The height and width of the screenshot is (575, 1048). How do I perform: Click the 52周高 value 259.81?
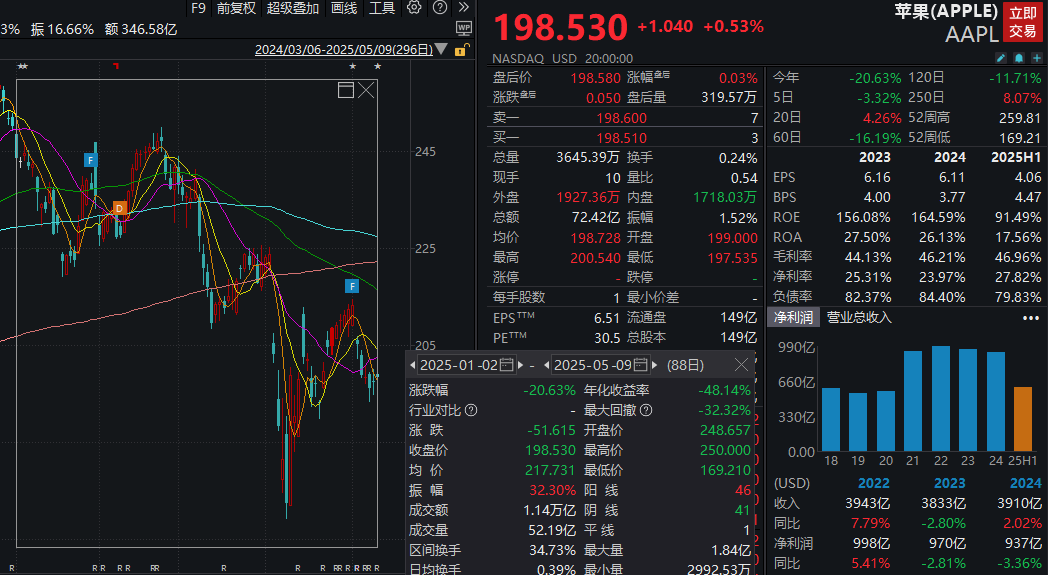tap(1019, 118)
